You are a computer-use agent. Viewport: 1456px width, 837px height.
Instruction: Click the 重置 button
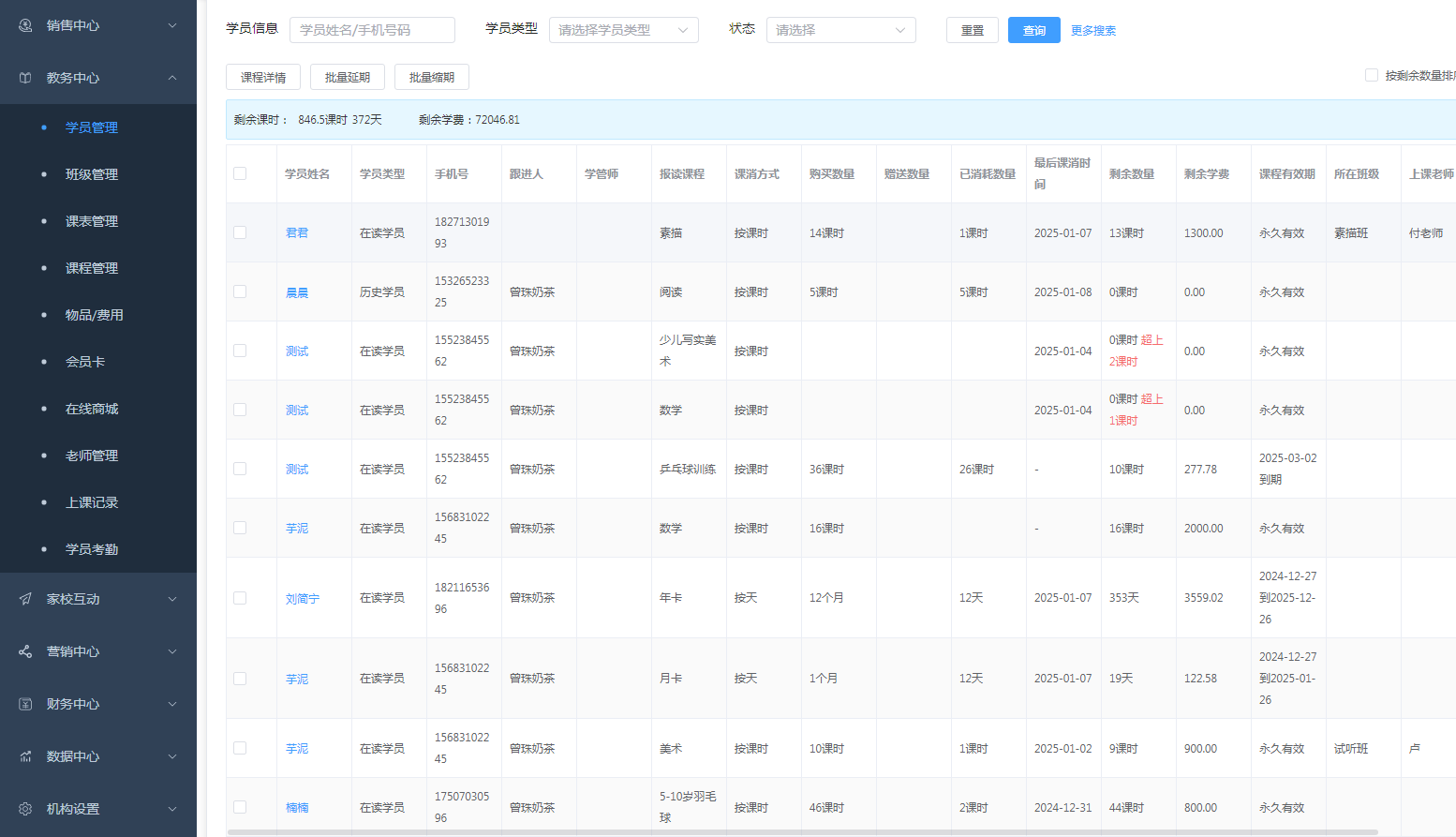pos(973,30)
